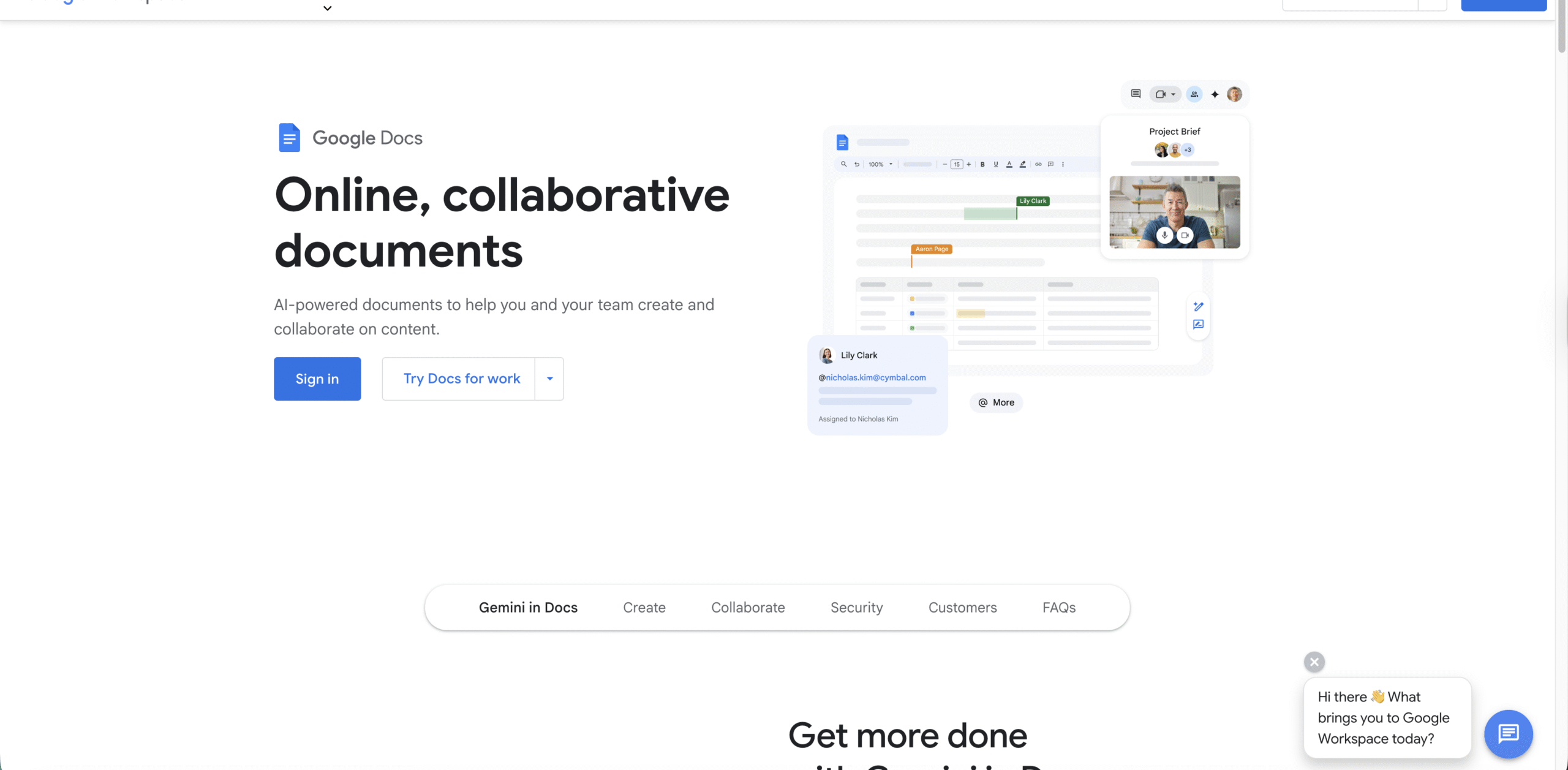Open the blue chat widget bubble
The width and height of the screenshot is (1568, 770).
point(1508,733)
